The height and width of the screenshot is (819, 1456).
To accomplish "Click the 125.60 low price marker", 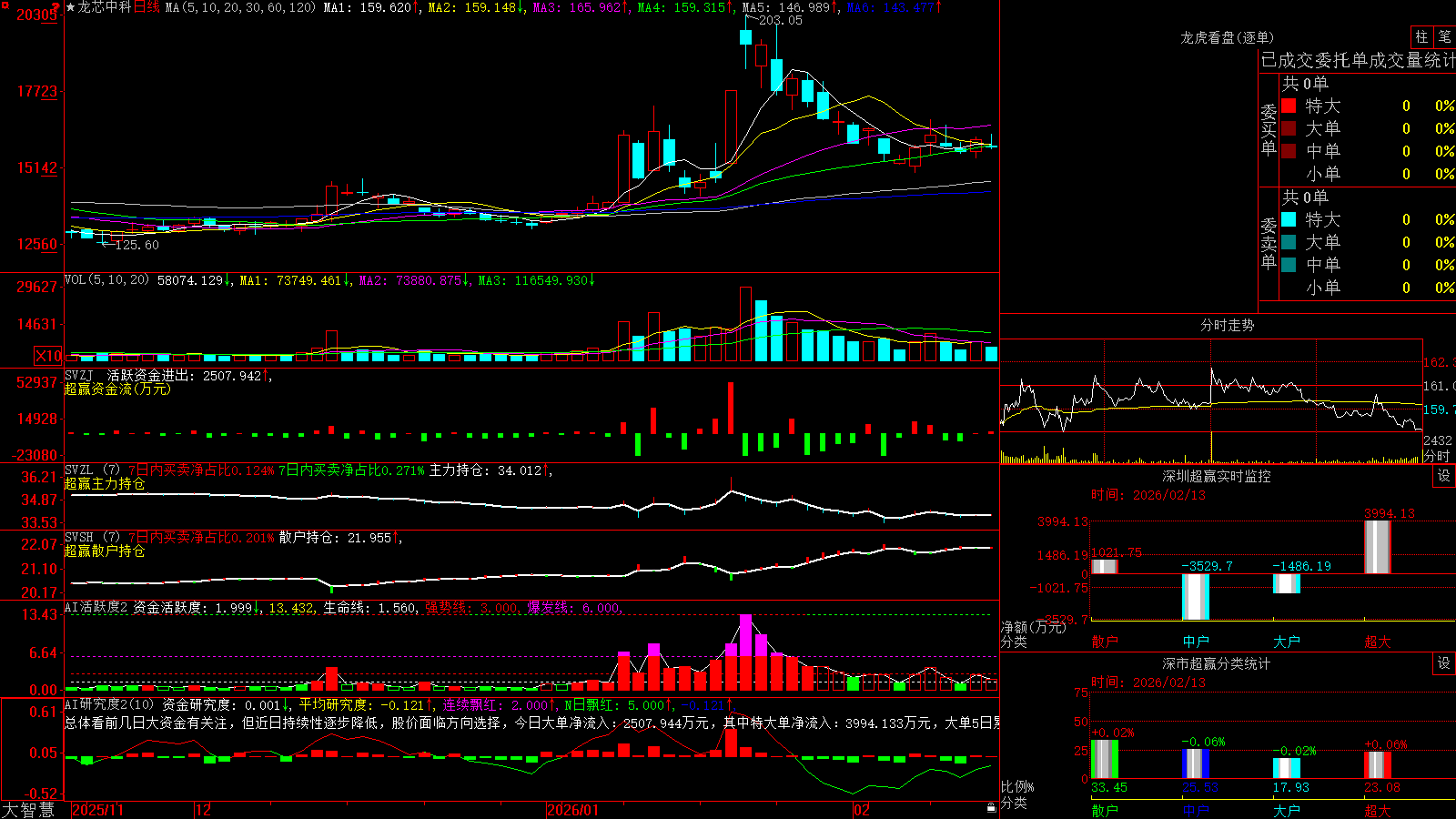I will [x=136, y=244].
